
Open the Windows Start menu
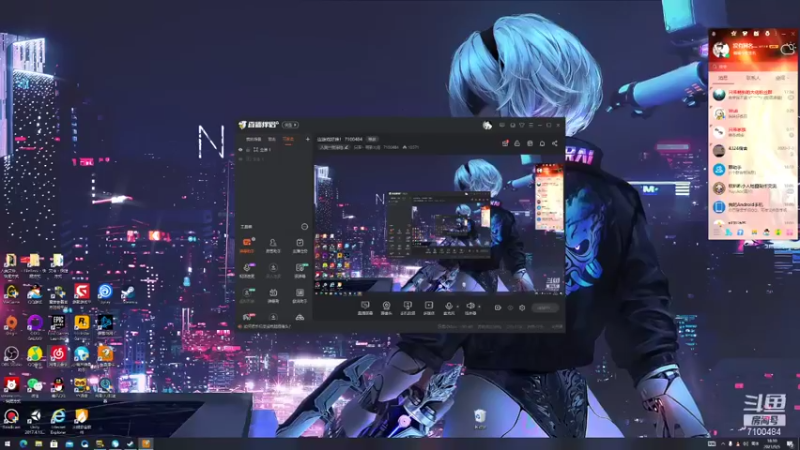tap(7, 444)
